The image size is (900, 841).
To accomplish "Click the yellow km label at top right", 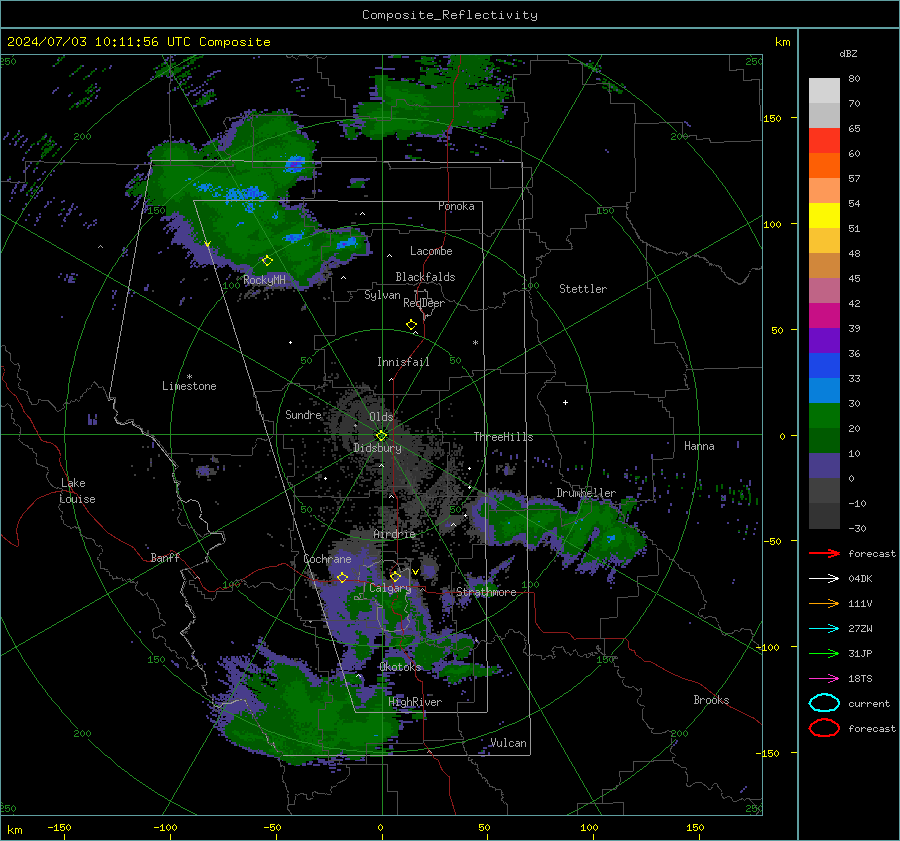I will click(x=782, y=42).
